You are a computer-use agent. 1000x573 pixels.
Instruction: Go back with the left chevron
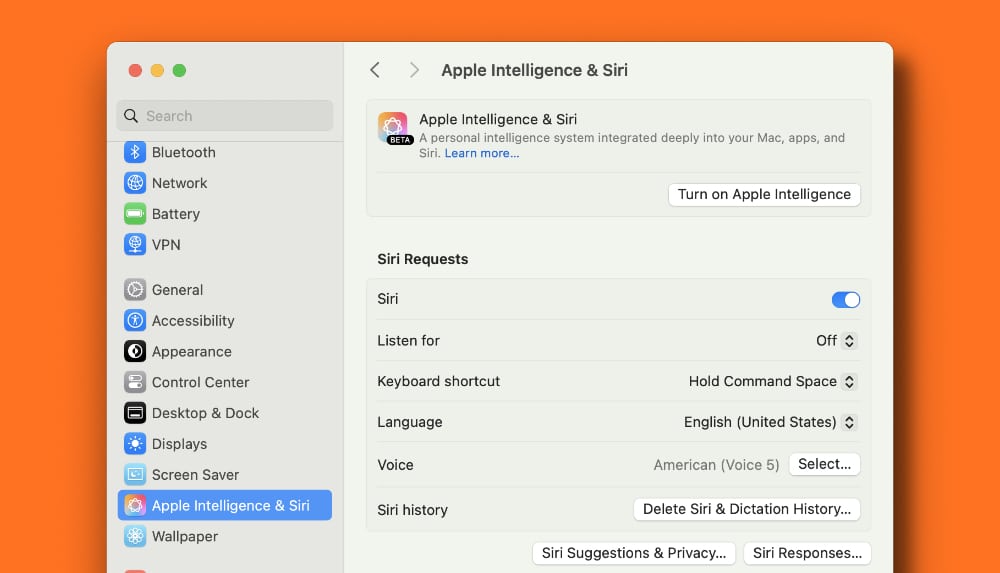(375, 70)
